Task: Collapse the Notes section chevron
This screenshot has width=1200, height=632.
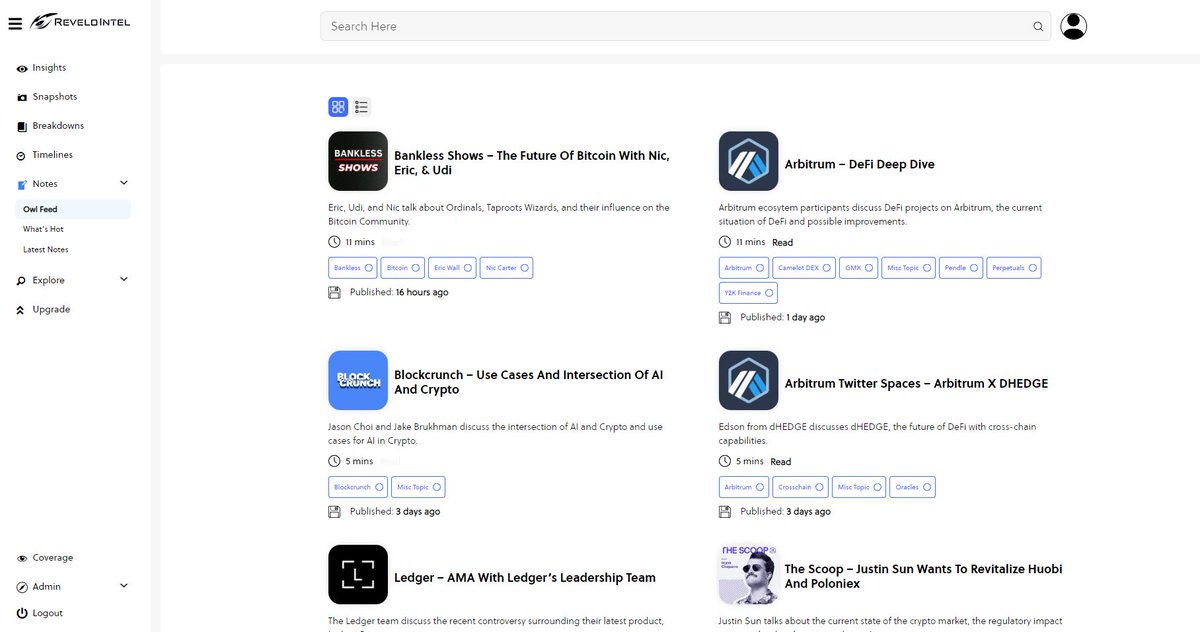Action: [124, 183]
